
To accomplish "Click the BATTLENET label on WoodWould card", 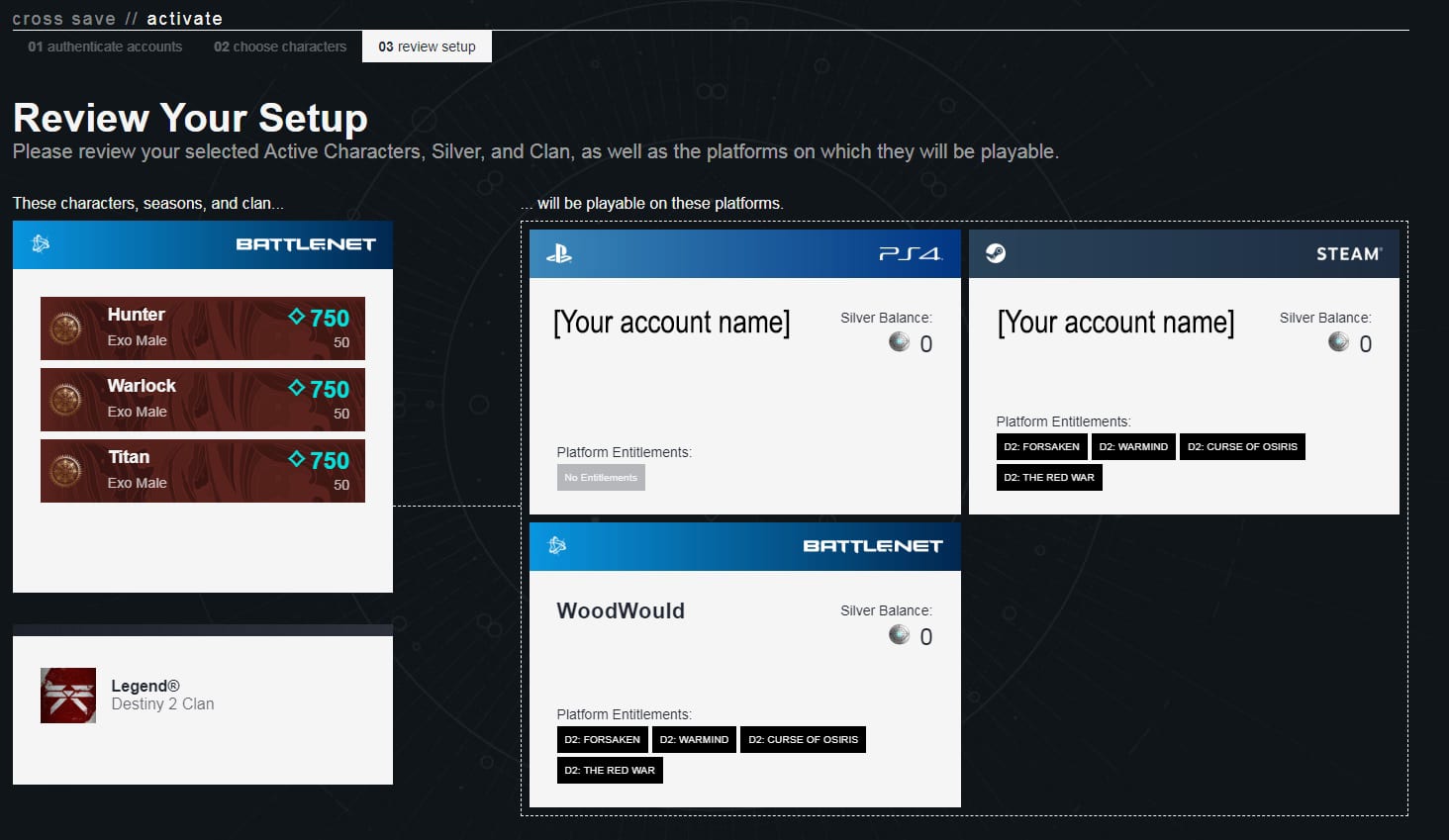I will click(873, 546).
